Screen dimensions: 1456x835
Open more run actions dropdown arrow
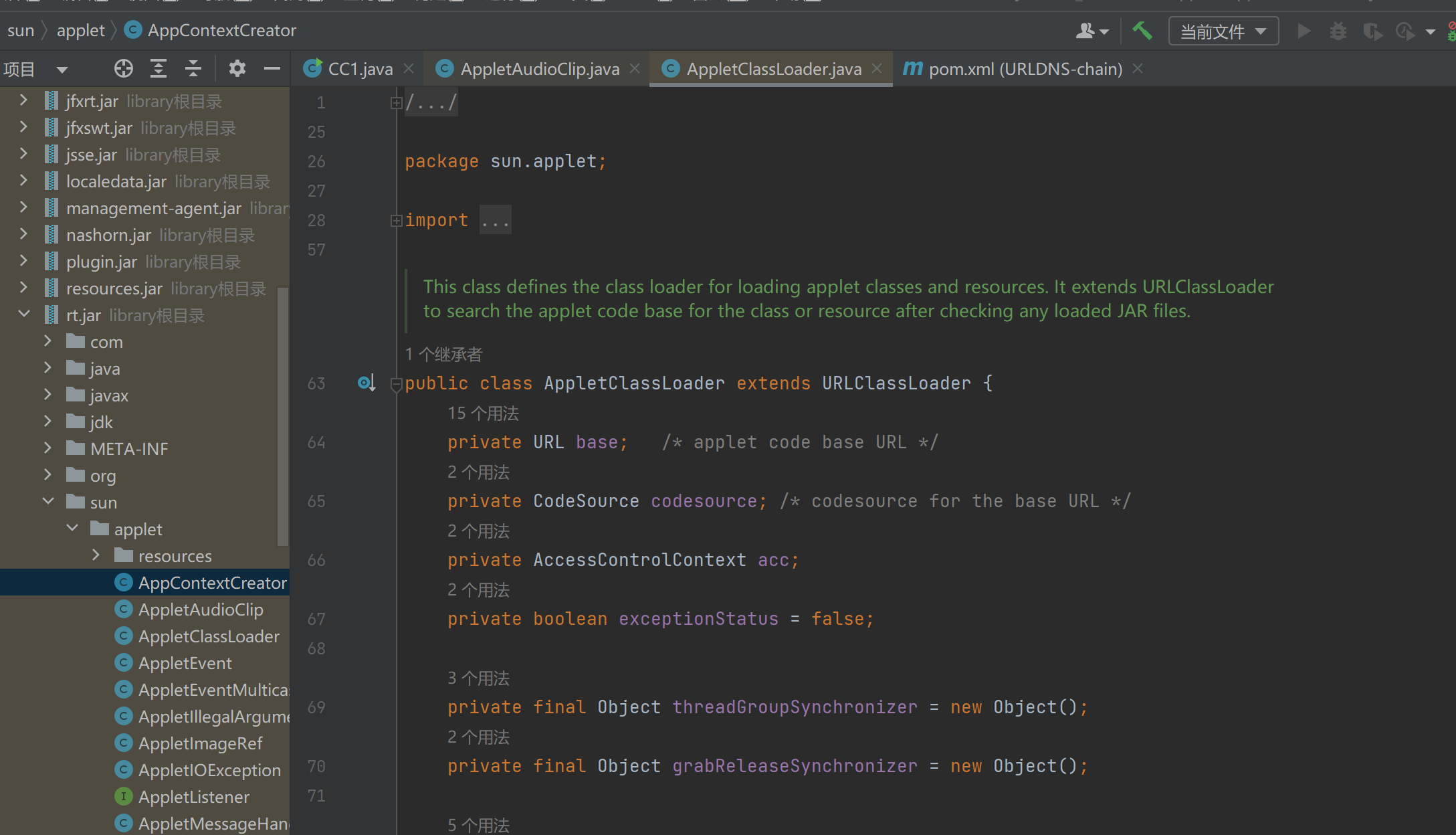(x=1431, y=31)
